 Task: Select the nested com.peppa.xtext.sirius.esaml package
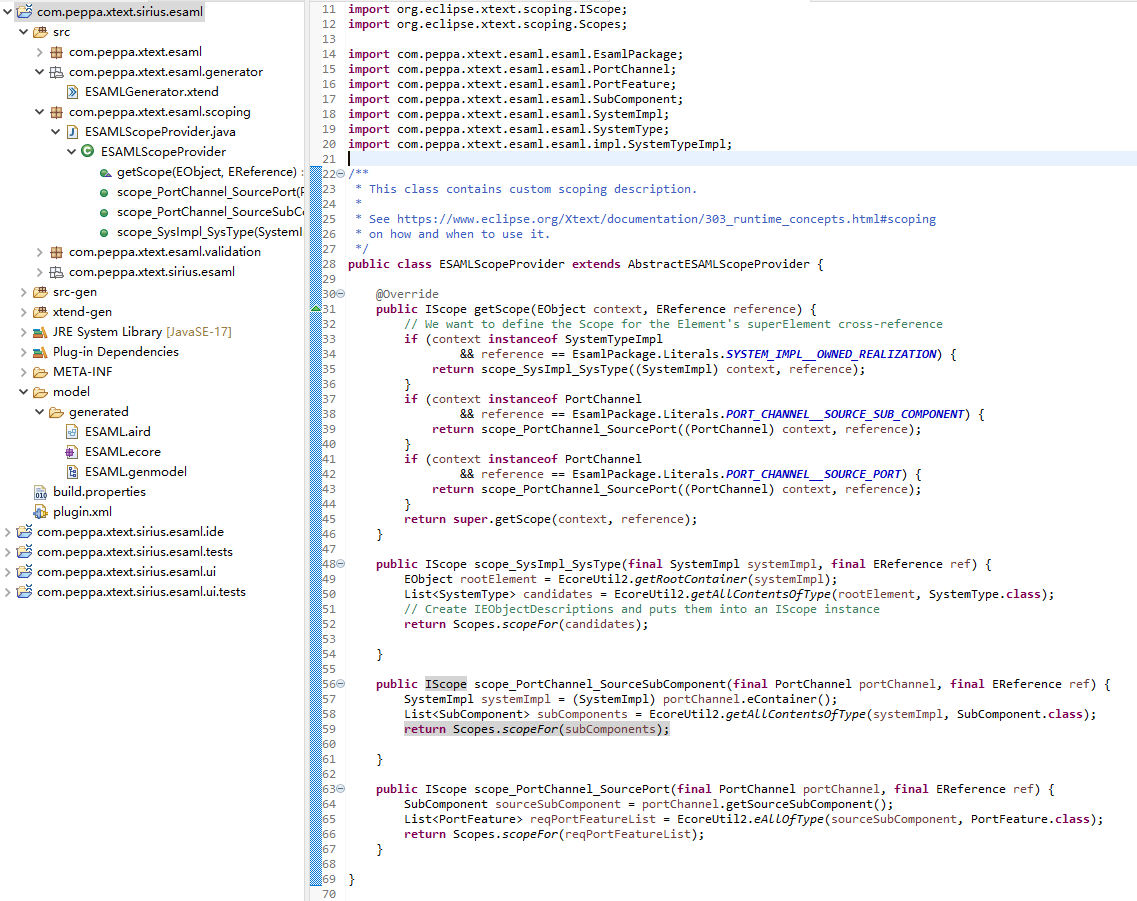point(152,272)
